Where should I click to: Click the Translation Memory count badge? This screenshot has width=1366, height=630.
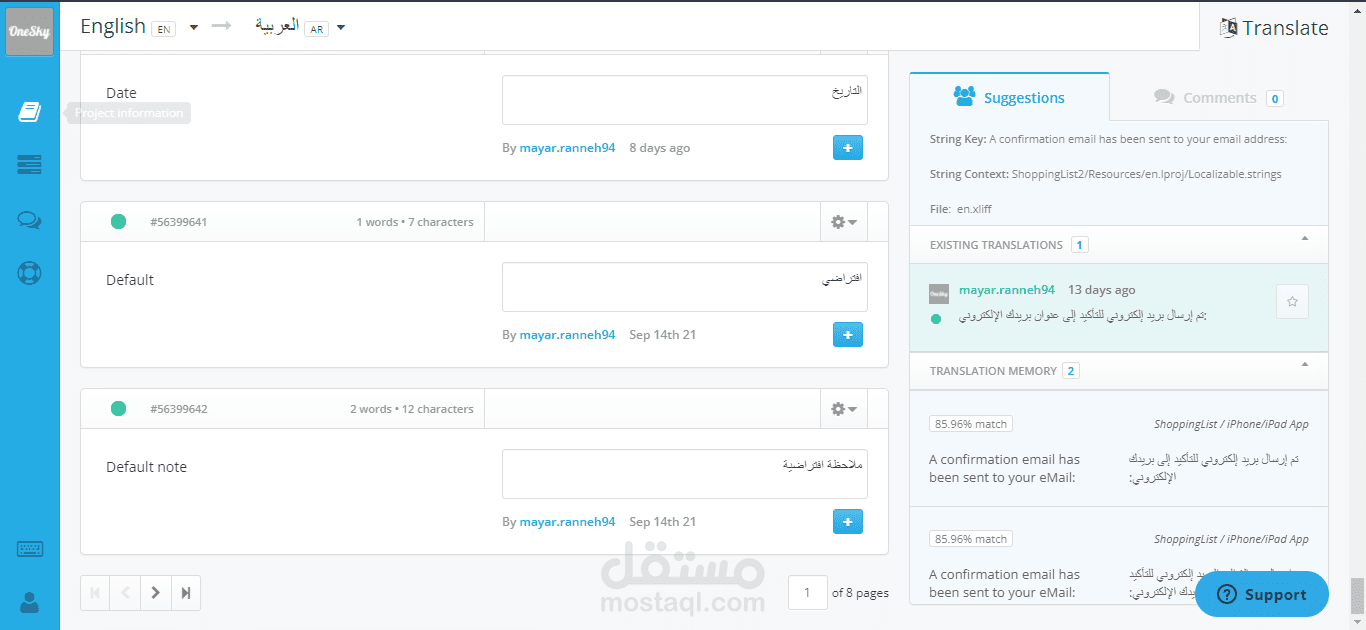[x=1071, y=371]
